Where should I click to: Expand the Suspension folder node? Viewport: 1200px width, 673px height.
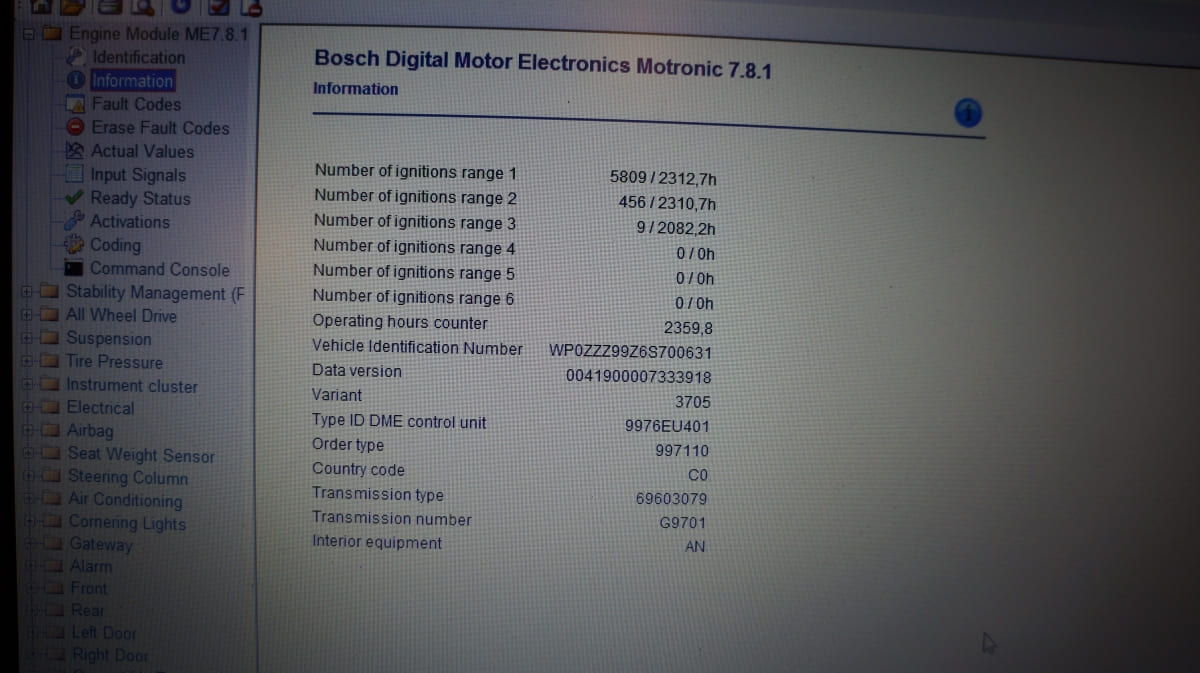coord(27,338)
